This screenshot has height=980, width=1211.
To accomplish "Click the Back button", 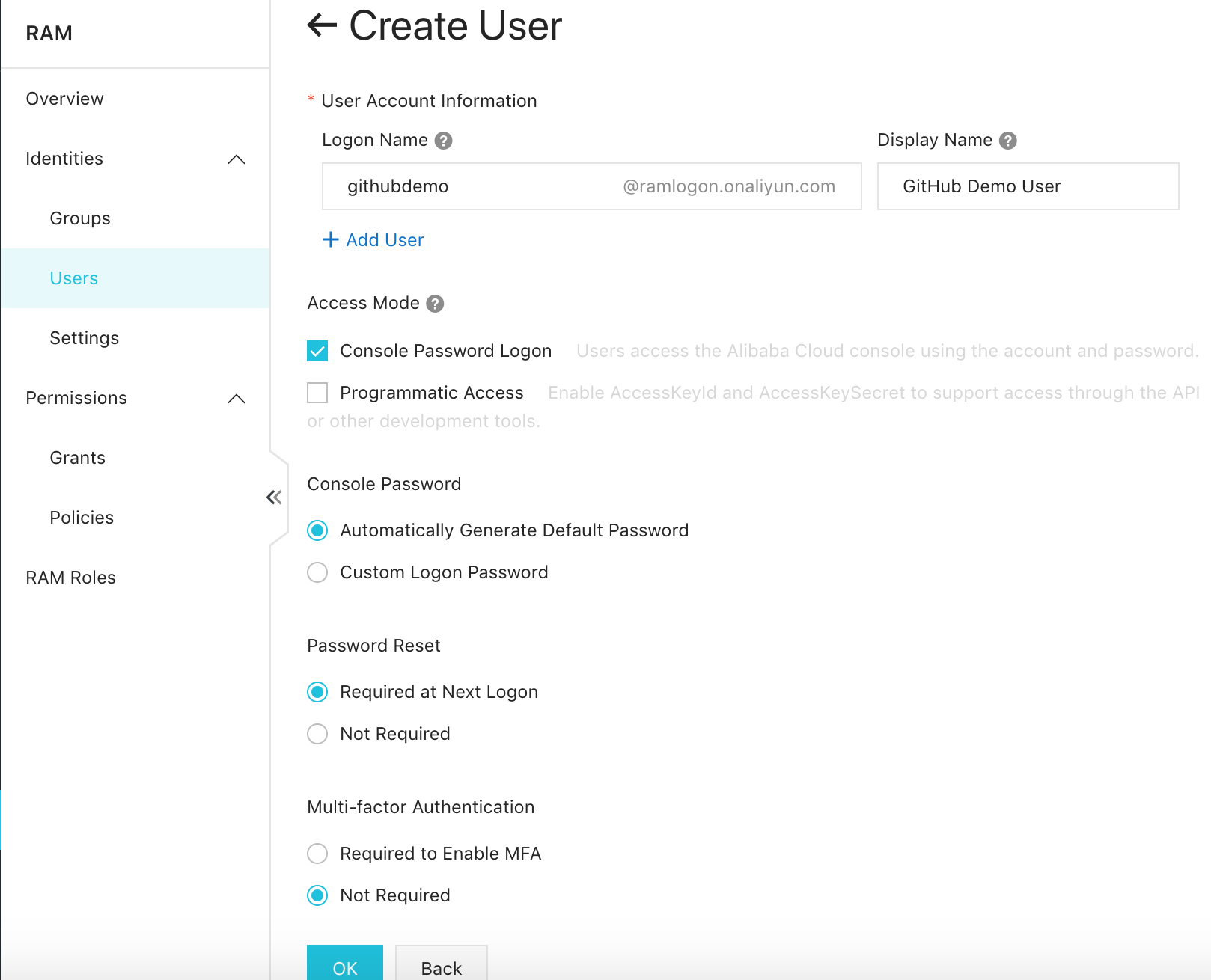I will 442,963.
